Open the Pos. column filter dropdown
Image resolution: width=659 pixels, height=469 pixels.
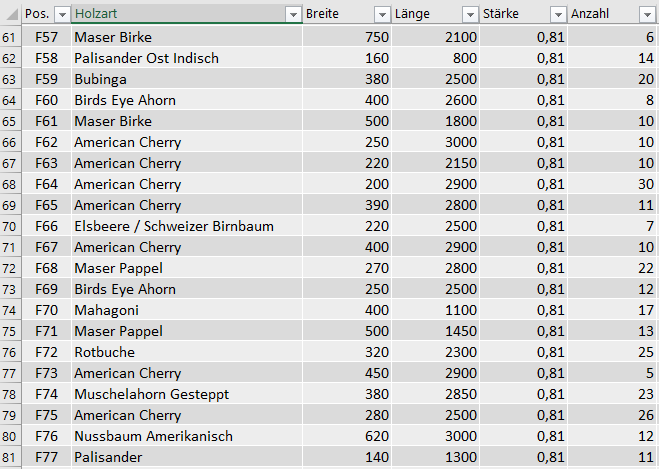pos(62,15)
